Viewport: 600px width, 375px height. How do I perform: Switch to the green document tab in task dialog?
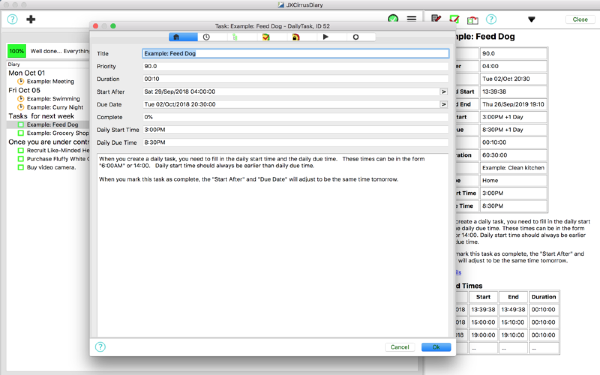point(235,37)
